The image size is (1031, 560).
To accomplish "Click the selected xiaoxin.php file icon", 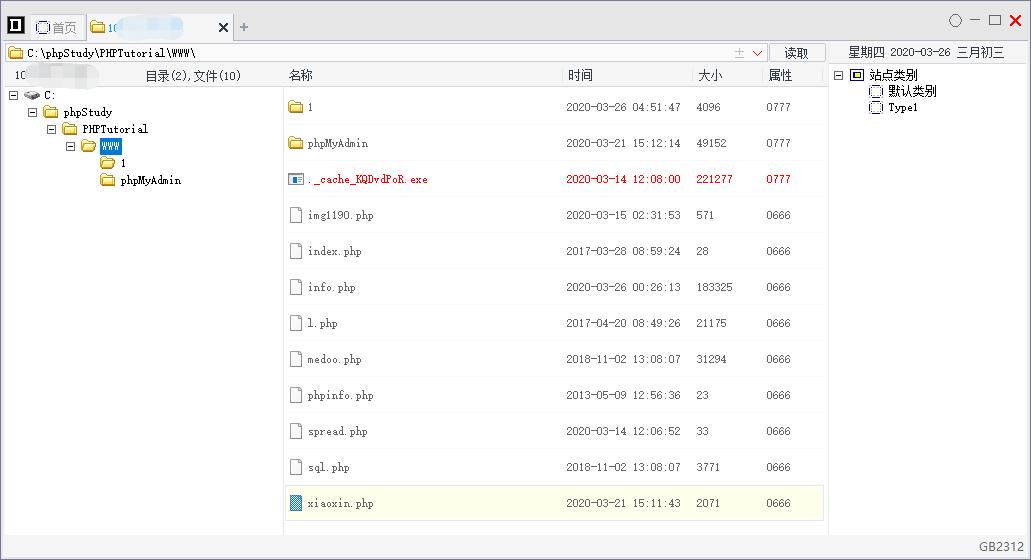I will tap(296, 503).
